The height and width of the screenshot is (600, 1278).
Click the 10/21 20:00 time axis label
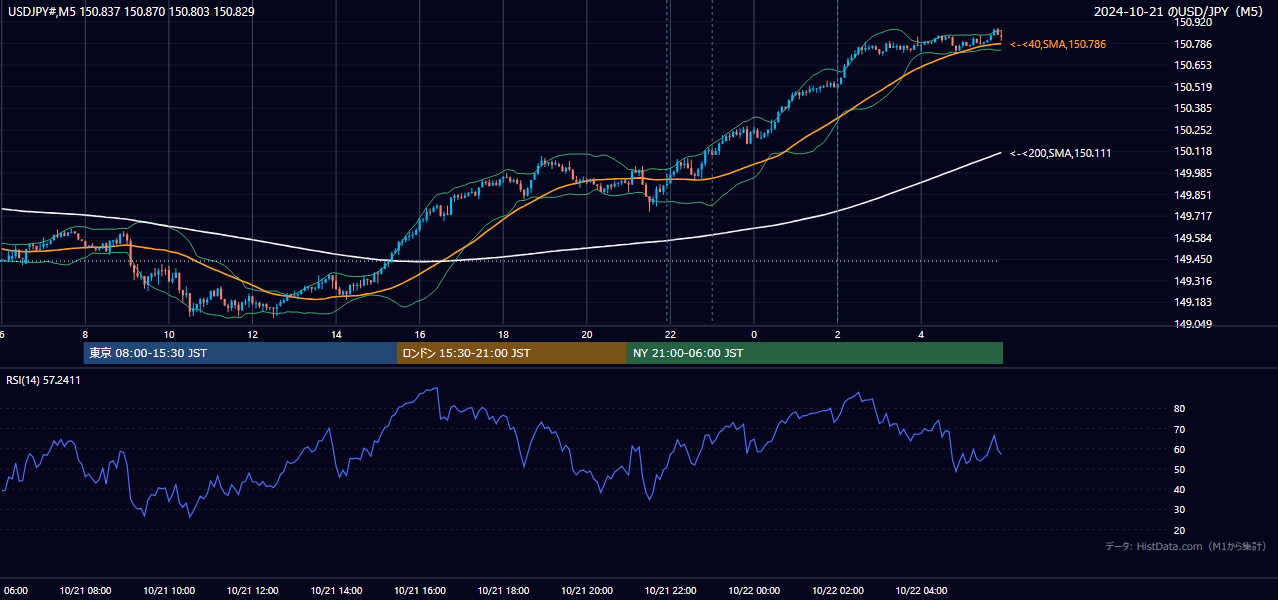click(x=587, y=591)
